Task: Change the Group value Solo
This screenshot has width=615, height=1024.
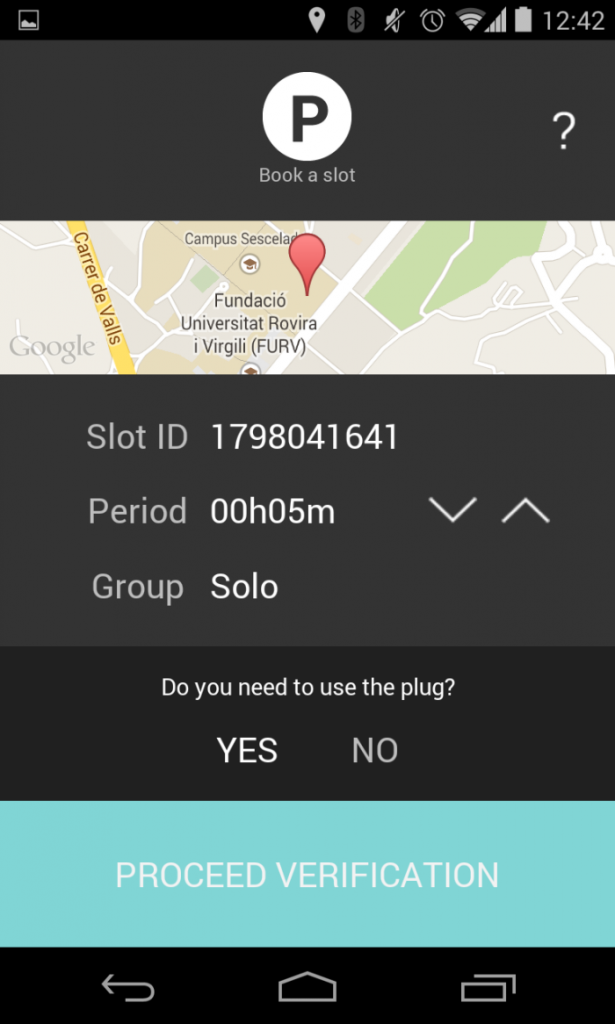Action: [244, 587]
